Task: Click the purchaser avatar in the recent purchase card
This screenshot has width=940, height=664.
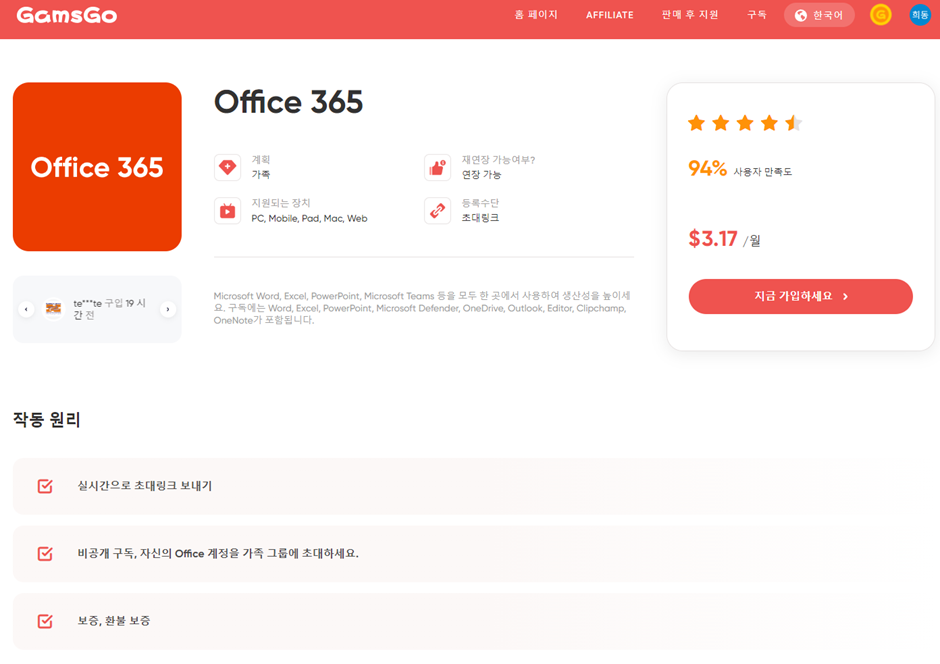Action: 53,309
